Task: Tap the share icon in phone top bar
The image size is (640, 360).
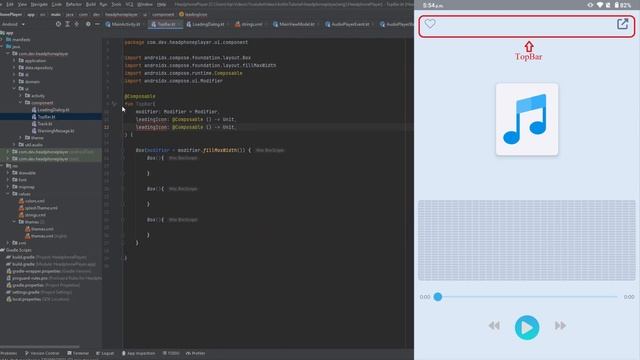Action: click(622, 24)
